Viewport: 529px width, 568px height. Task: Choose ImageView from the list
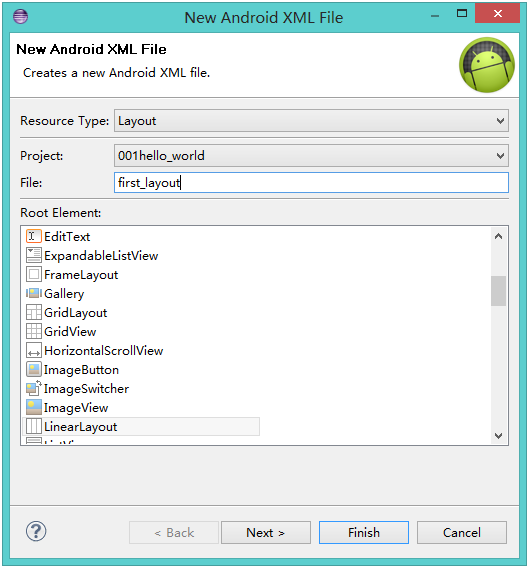(76, 408)
